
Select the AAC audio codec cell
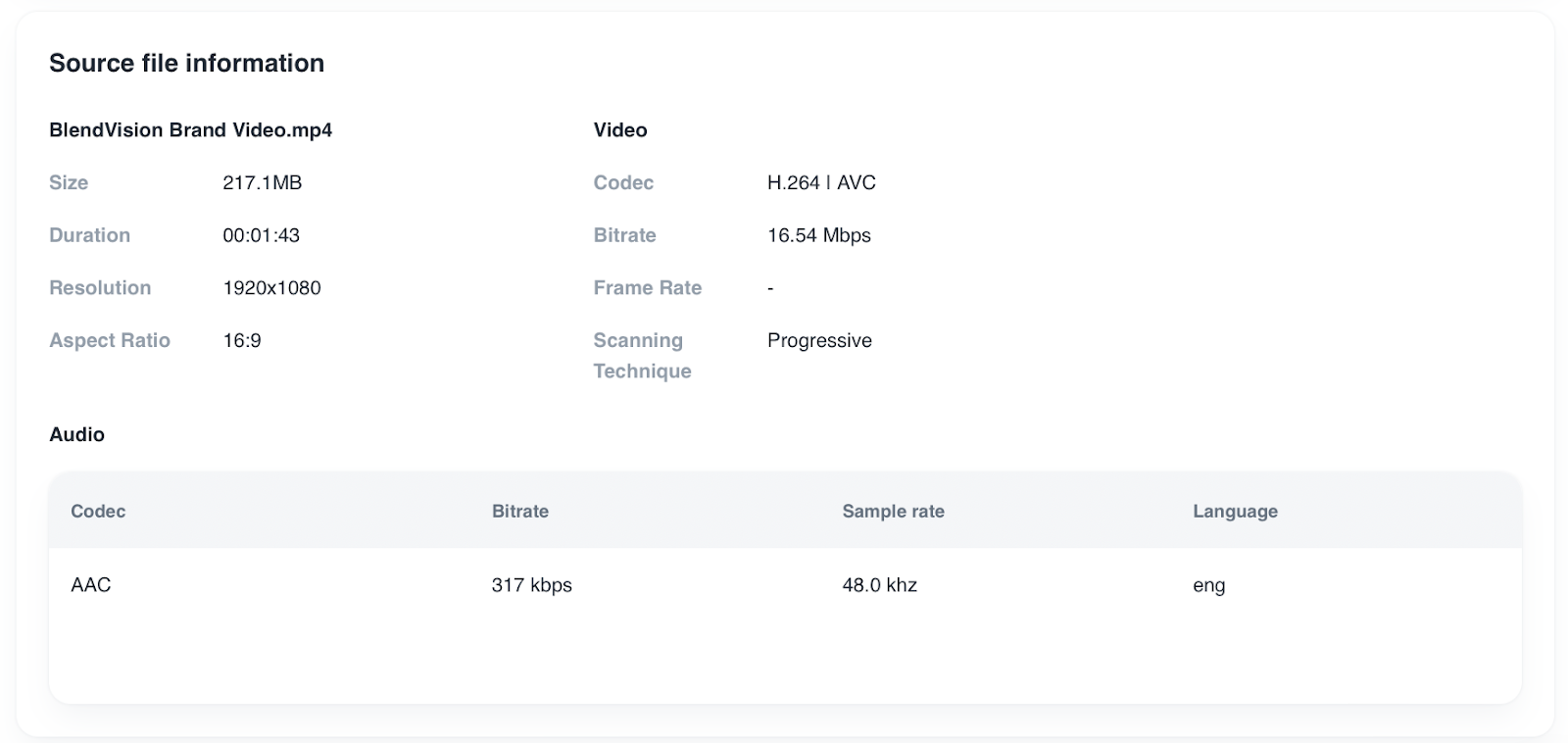pos(91,585)
